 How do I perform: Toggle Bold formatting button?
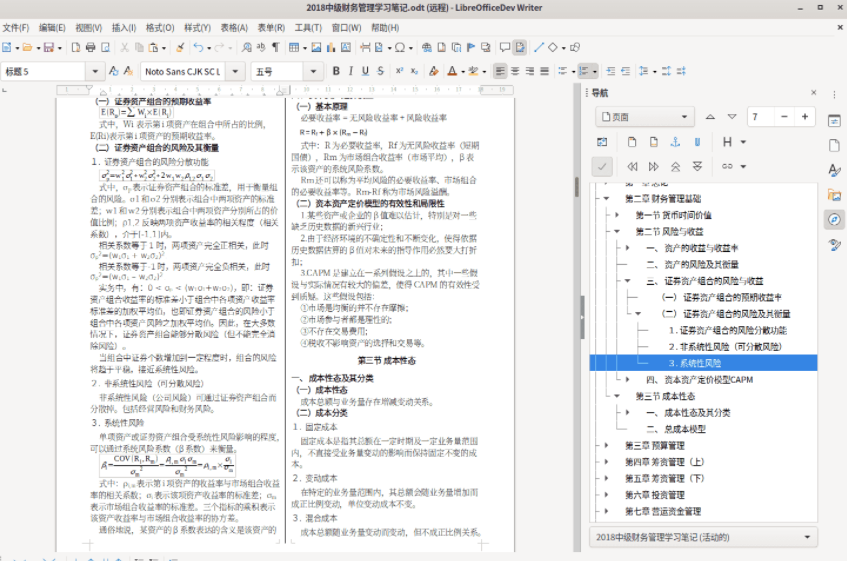pos(336,71)
